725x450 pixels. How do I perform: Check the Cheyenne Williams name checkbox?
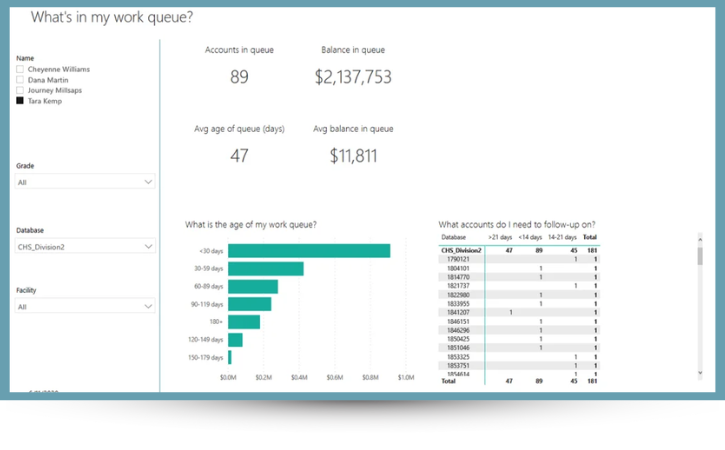pyautogui.click(x=20, y=69)
